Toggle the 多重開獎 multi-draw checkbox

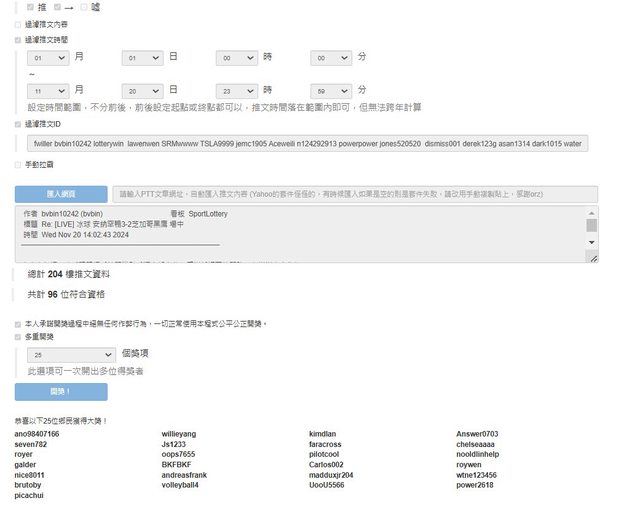click(18, 338)
